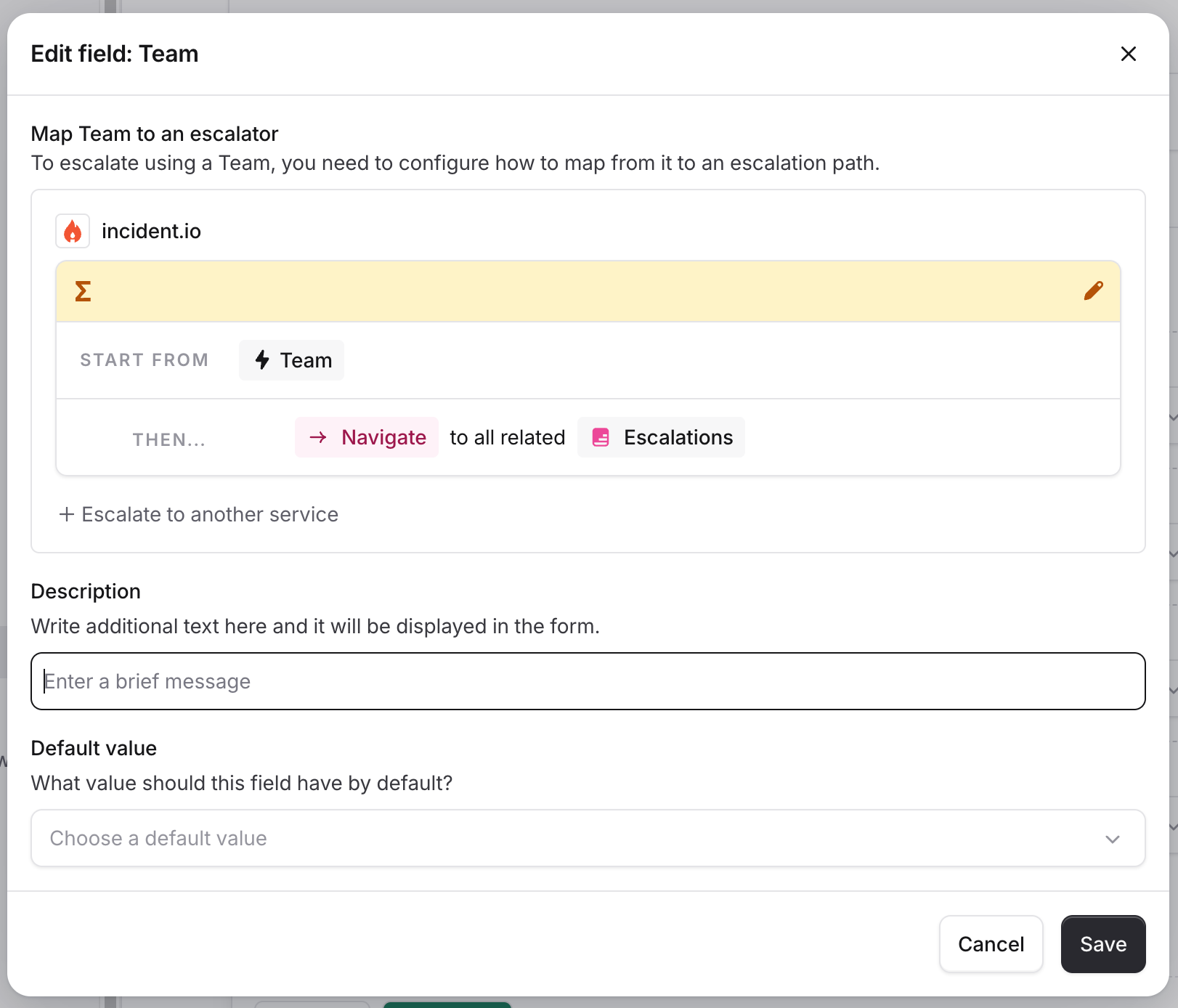Screen dimensions: 1178x1008
Task: Click the THEN... step label
Action: tap(169, 439)
